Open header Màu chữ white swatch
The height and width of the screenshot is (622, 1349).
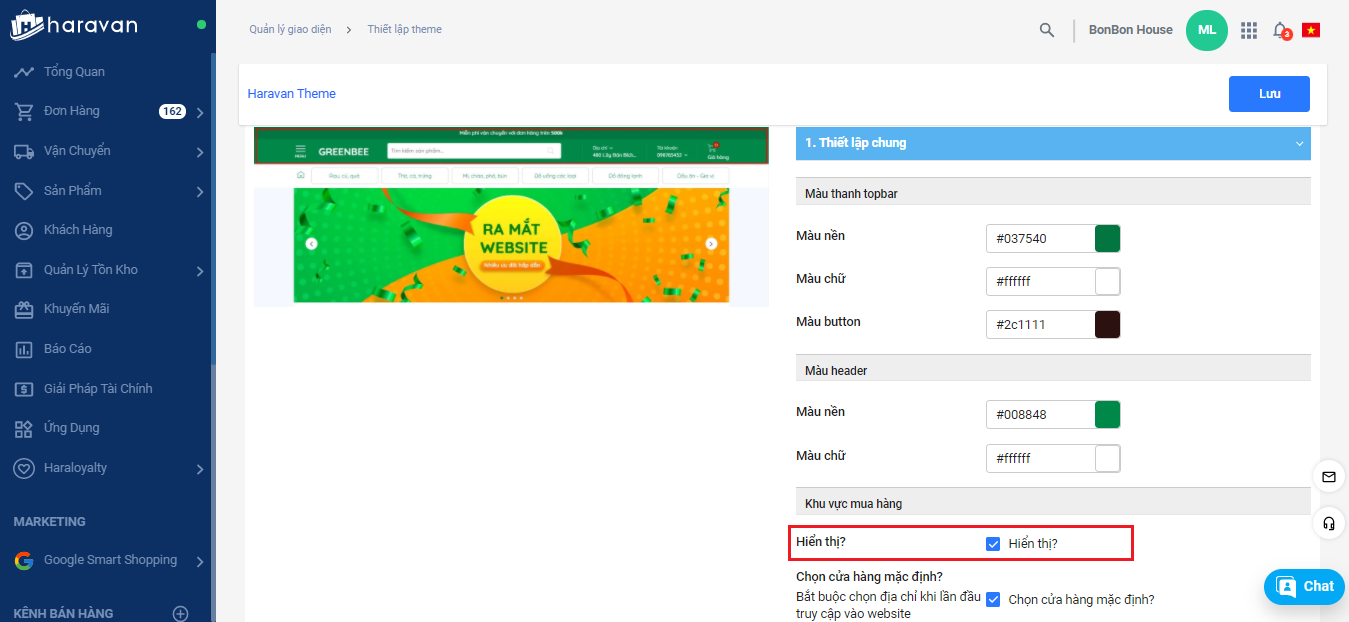(x=1107, y=459)
